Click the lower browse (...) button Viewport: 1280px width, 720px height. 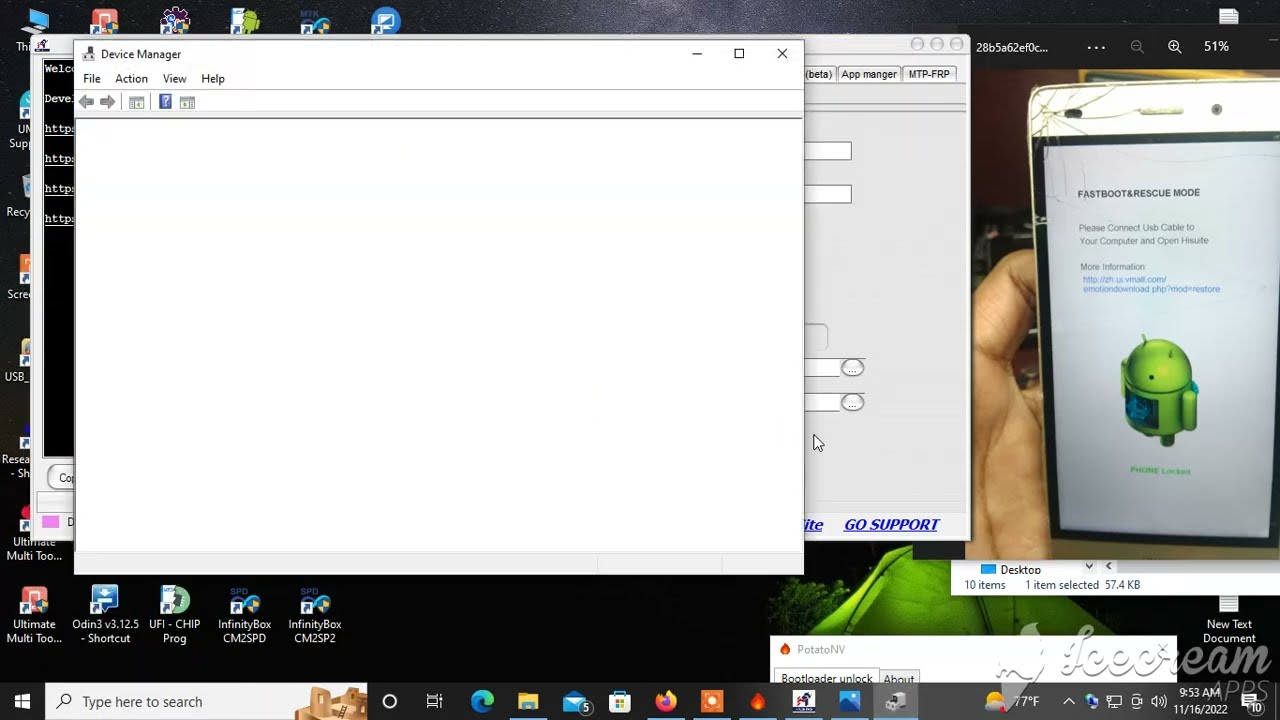[x=852, y=402]
